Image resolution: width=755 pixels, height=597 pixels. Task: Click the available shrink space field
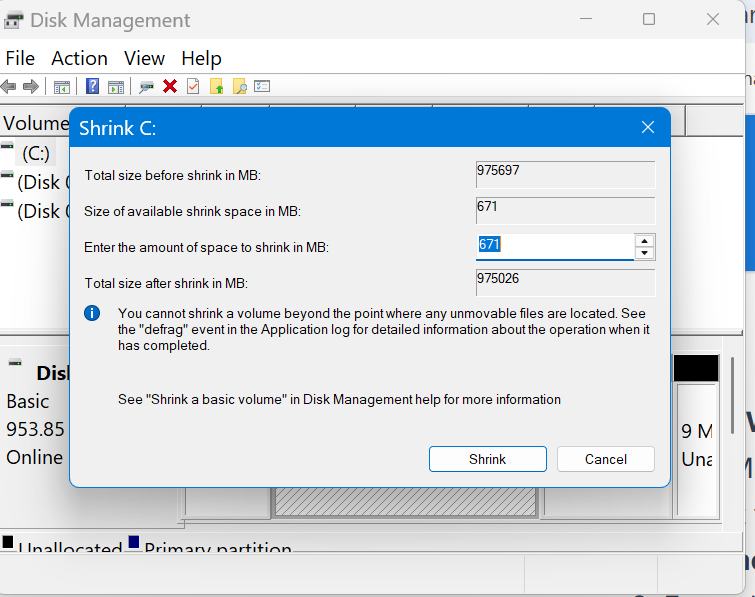(x=565, y=210)
